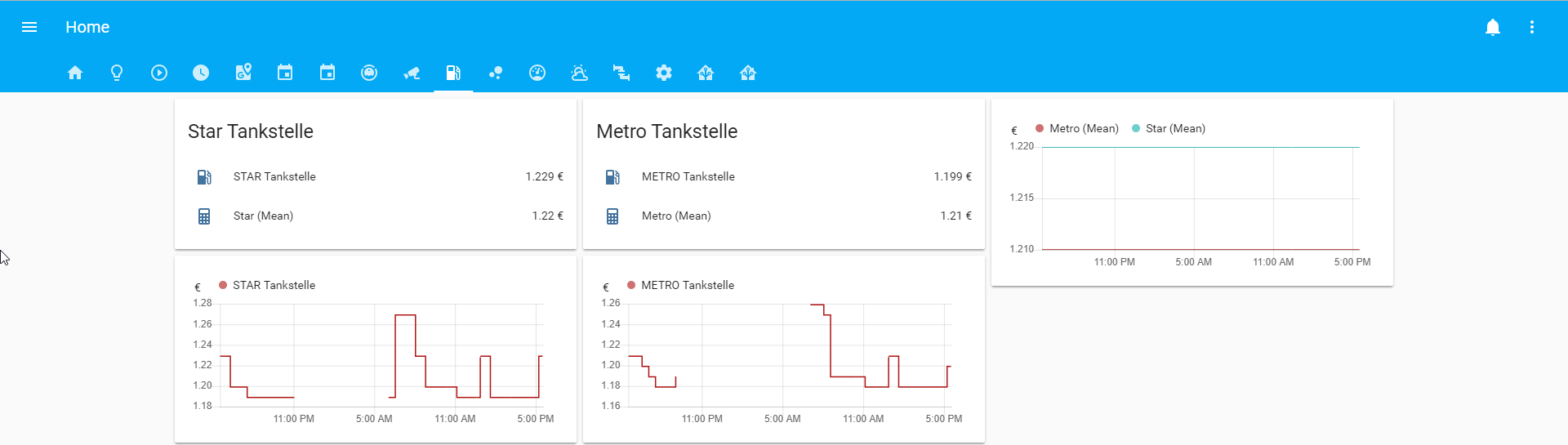Click the teal Star (Mean) legend dot
Screen dimensions: 1568x445
(x=1136, y=128)
